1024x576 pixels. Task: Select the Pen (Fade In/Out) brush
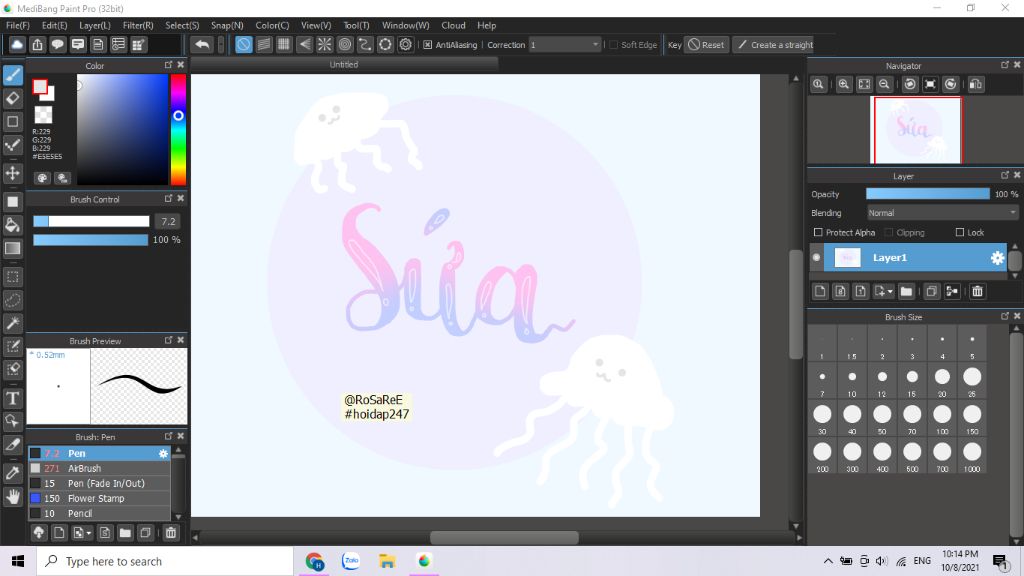click(x=99, y=483)
